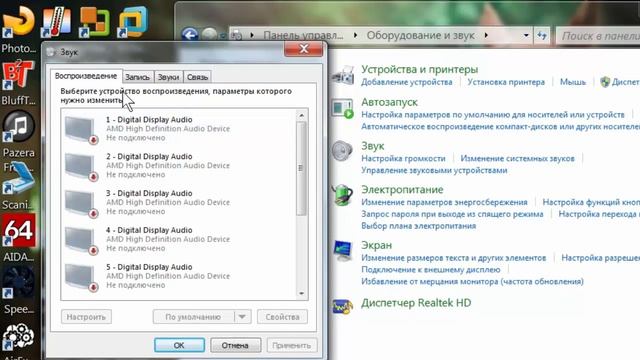Screen dimensions: 640x360
Task: Open Подключение к внешнему дисплею link
Action: click(431, 269)
